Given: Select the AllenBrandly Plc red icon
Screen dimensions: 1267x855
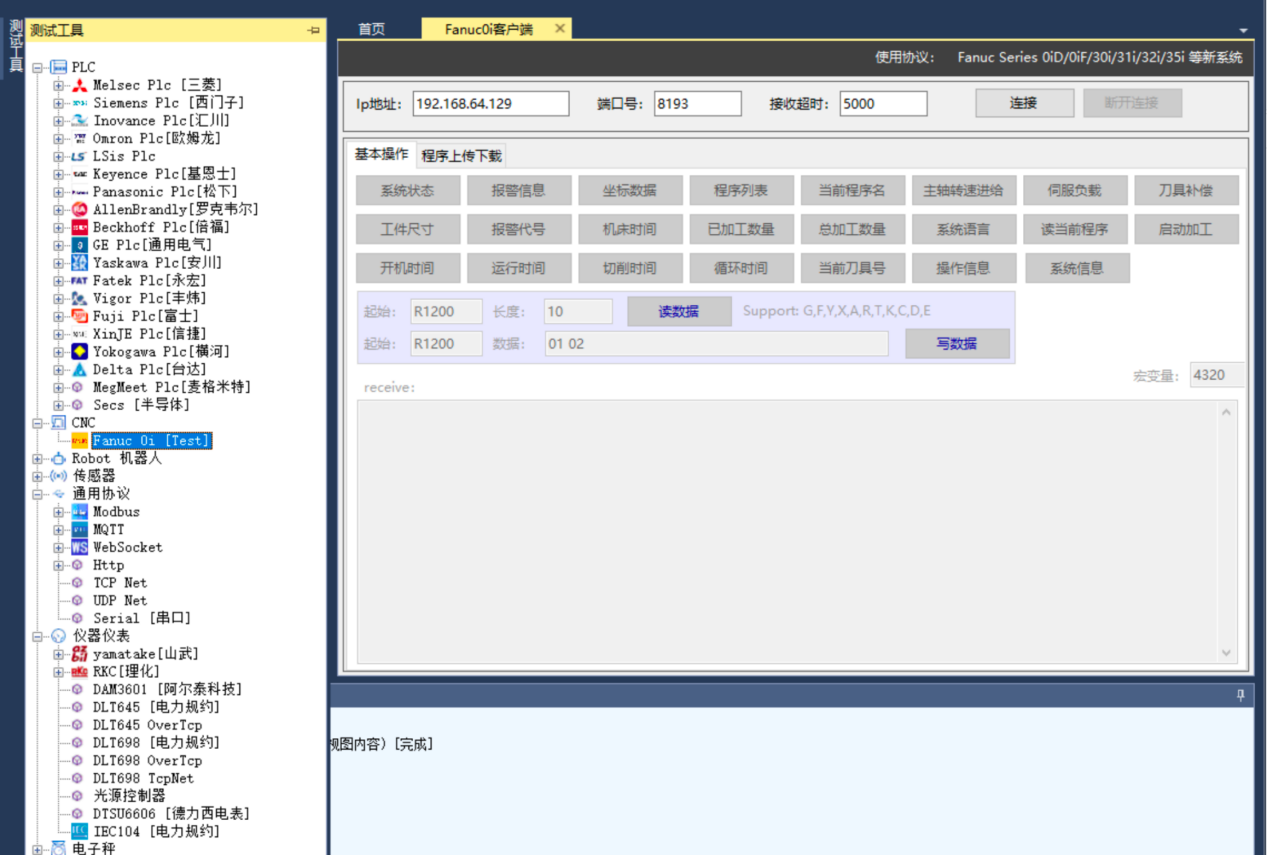Looking at the screenshot, I should 79,210.
